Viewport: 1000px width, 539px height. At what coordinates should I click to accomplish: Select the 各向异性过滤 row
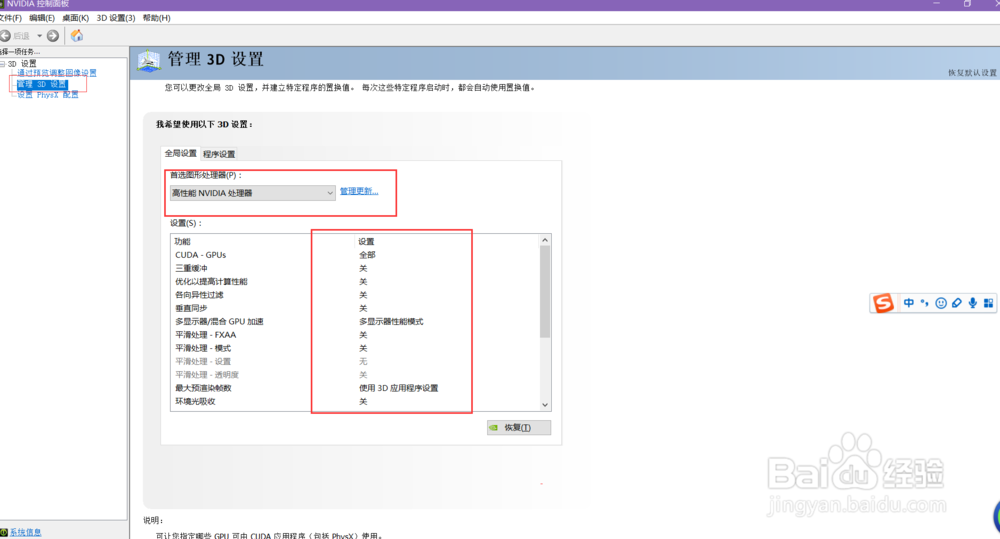coord(355,295)
